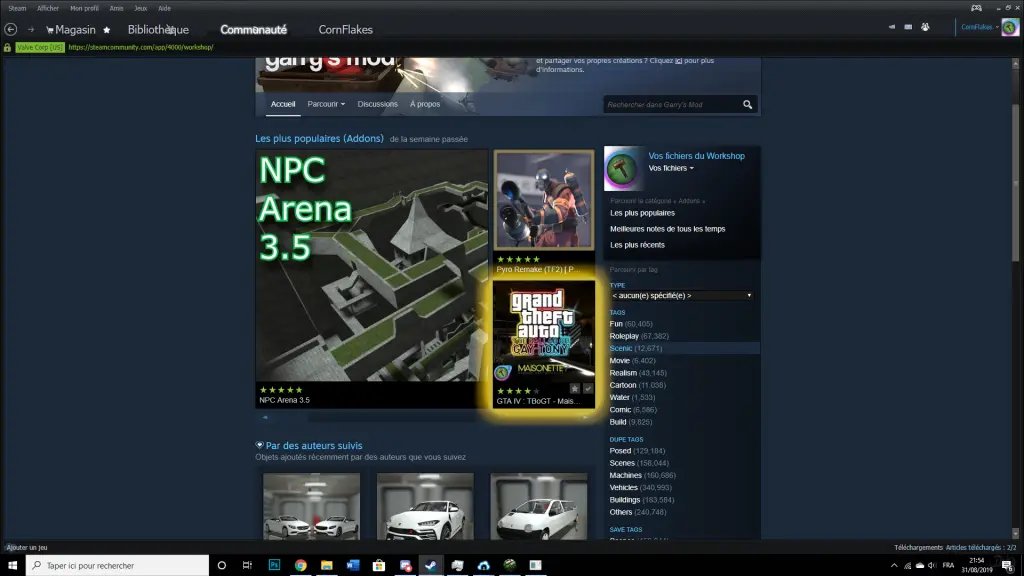Show hidden system tray icons
This screenshot has width=1024, height=576.
tap(894, 565)
